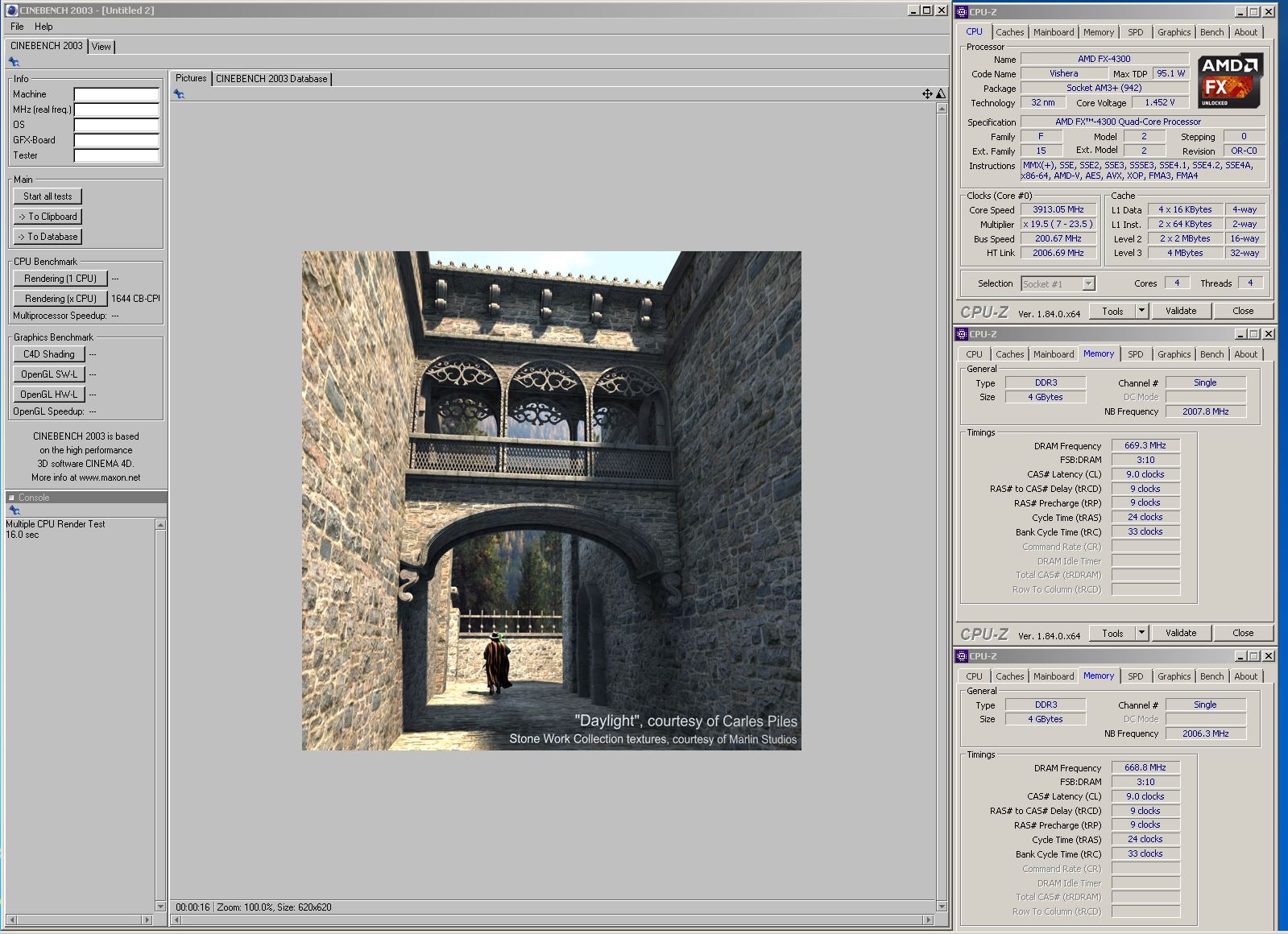Select the CINEBENCH 2003 main tab
1288x934 pixels.
tap(46, 46)
